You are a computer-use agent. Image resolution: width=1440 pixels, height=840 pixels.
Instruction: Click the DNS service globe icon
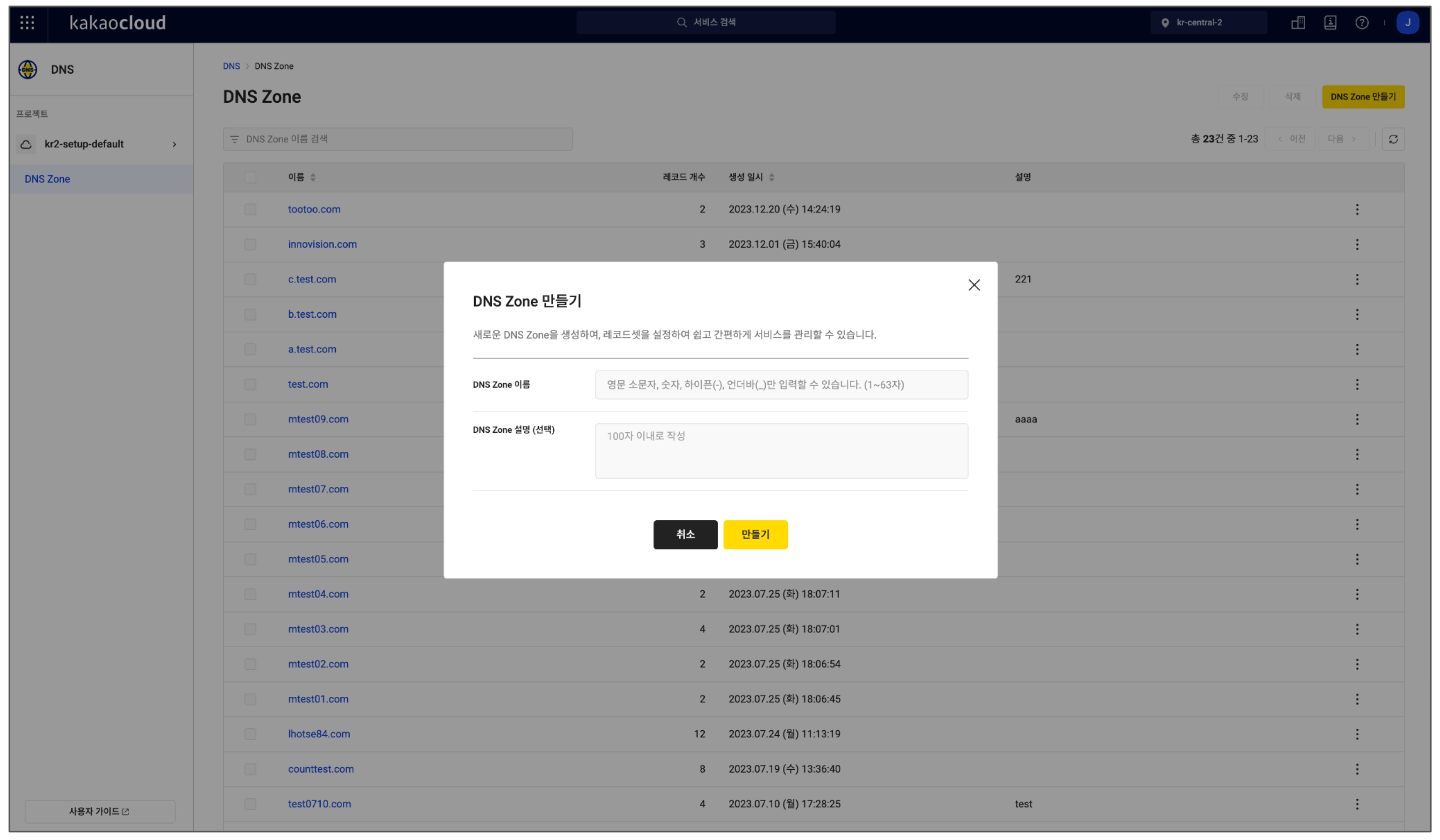pos(28,69)
